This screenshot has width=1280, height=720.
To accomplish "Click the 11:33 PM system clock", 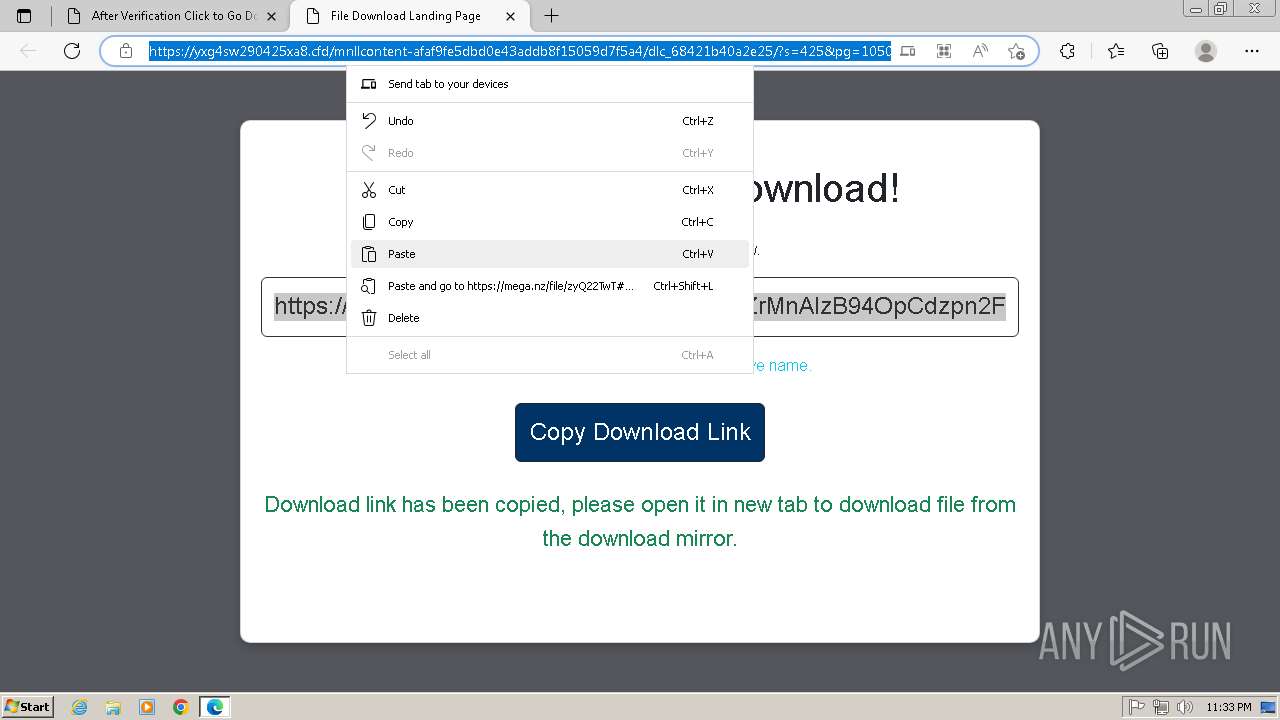I will (x=1229, y=707).
